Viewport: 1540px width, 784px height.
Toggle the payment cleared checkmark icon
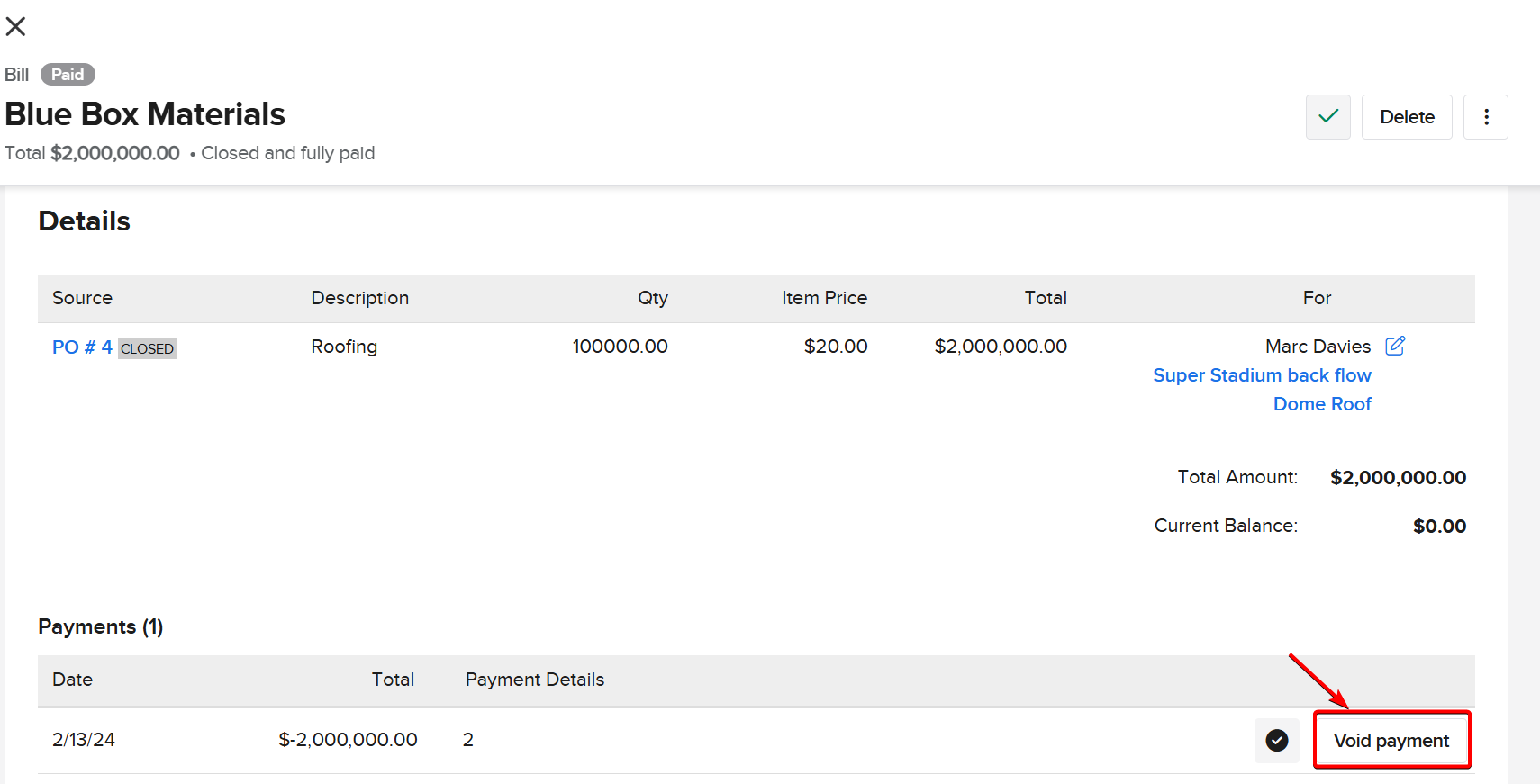[x=1276, y=741]
